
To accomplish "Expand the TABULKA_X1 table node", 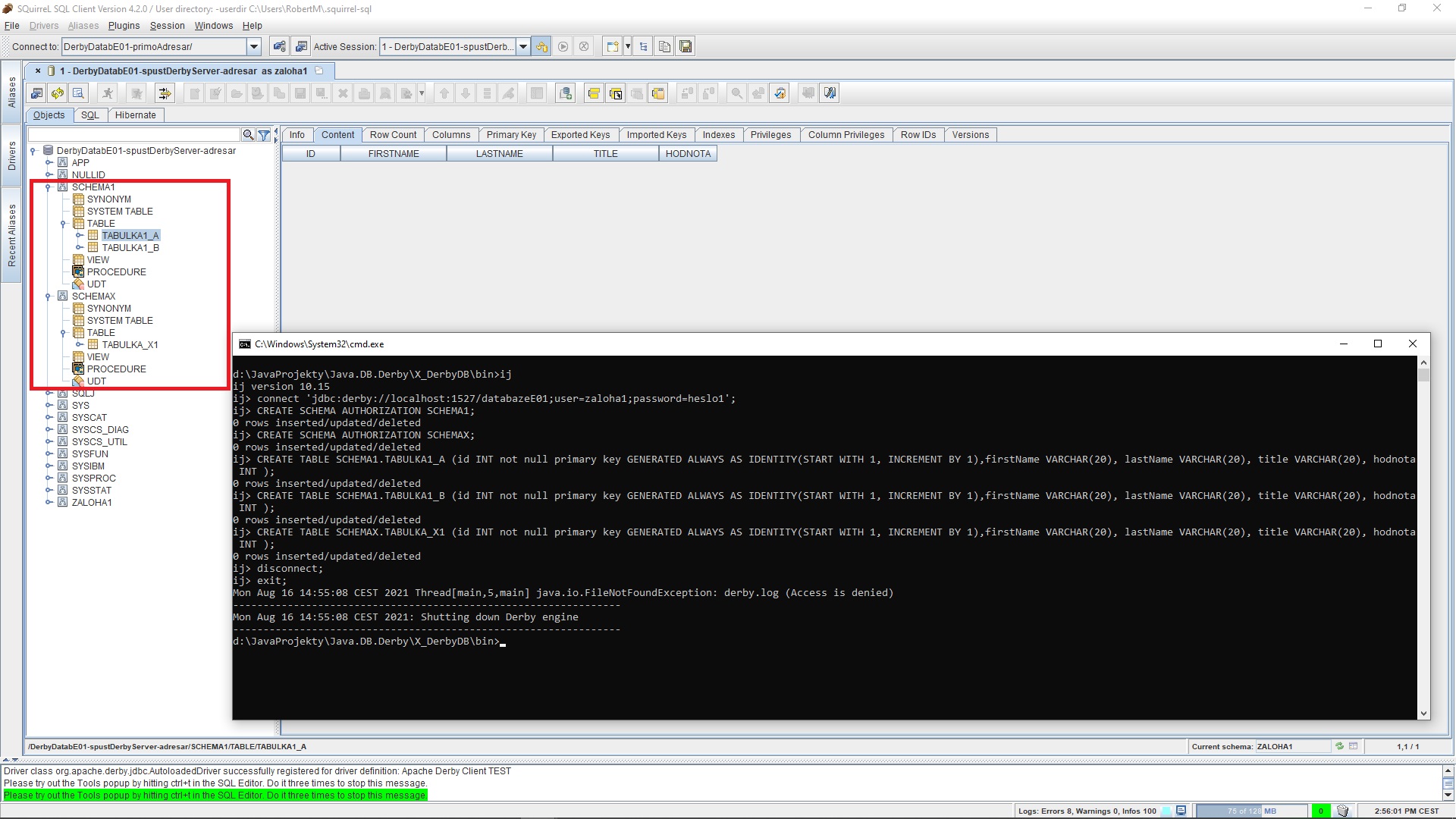I will pos(78,345).
